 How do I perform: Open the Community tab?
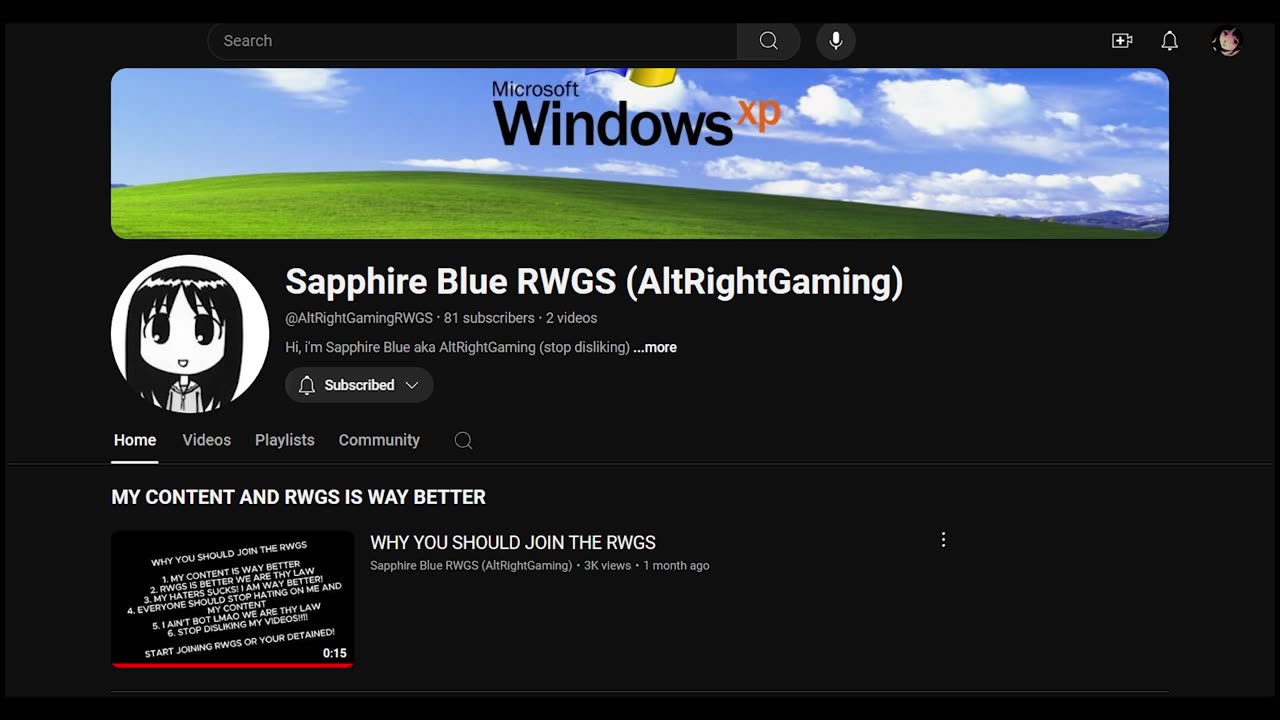tap(379, 440)
